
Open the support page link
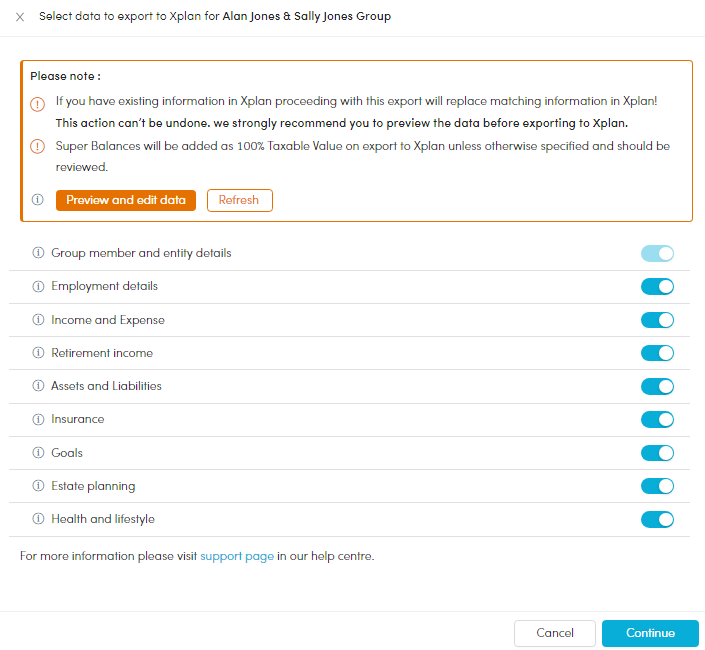[x=237, y=556]
